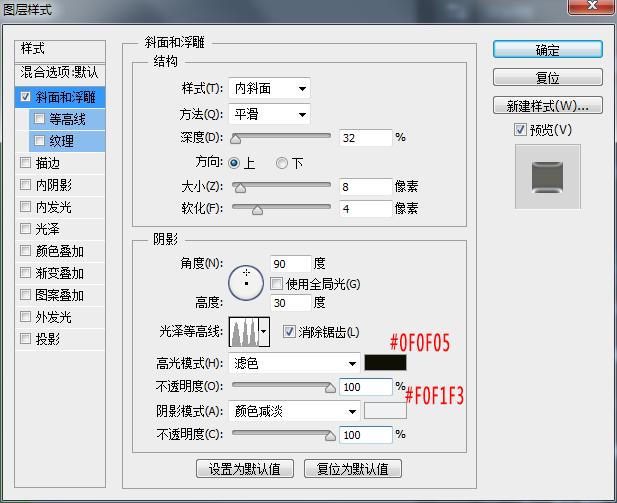Screen dimensions: 617x503
Task: Click the 复位 reset button
Action: tap(547, 77)
